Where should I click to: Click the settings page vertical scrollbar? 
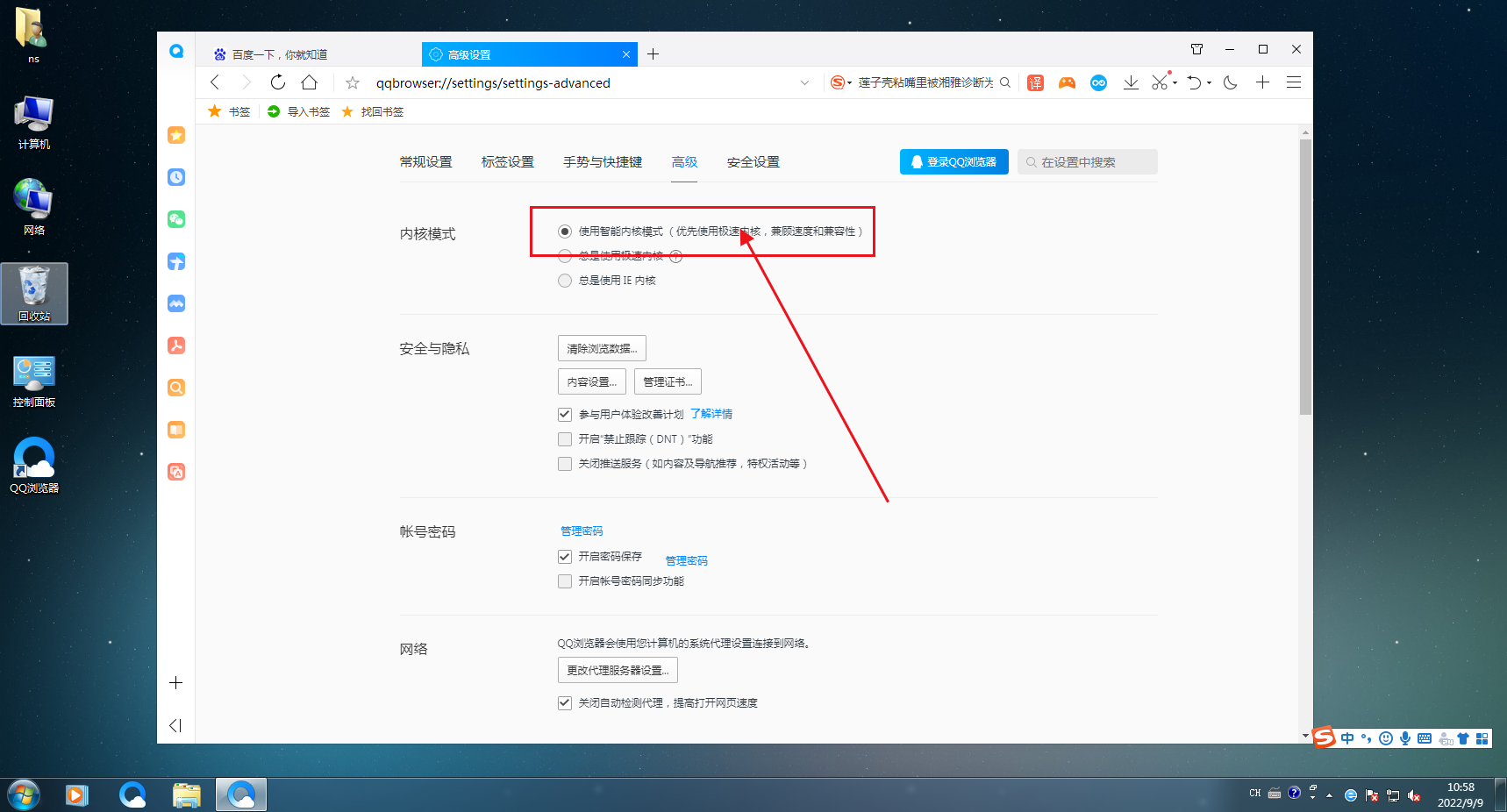[1305, 276]
